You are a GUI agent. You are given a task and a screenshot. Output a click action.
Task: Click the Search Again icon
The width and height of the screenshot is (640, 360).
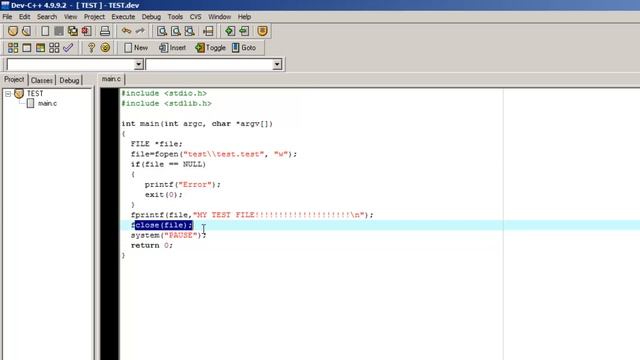click(189, 31)
